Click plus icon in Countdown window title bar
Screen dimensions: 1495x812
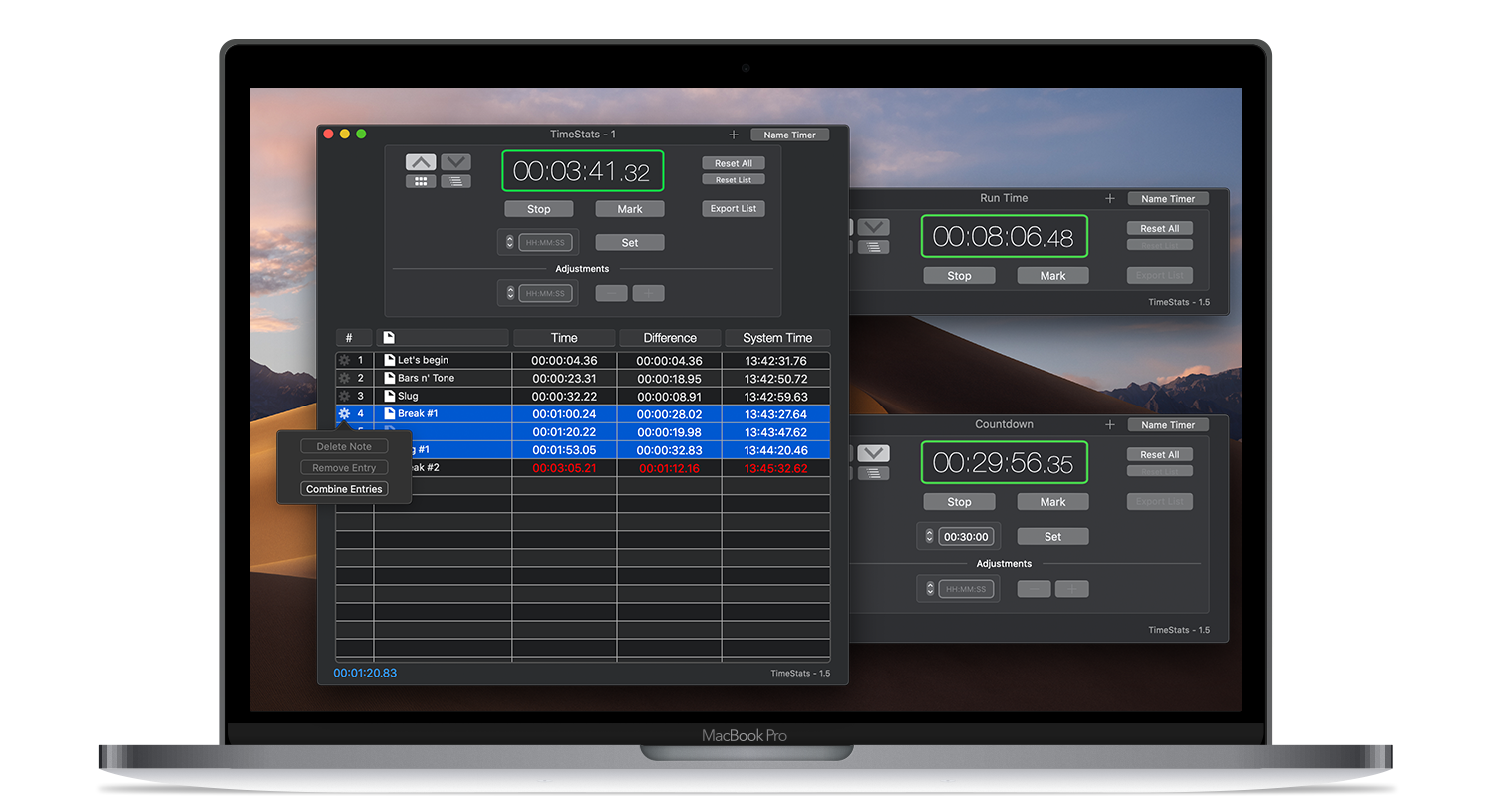pyautogui.click(x=1110, y=424)
